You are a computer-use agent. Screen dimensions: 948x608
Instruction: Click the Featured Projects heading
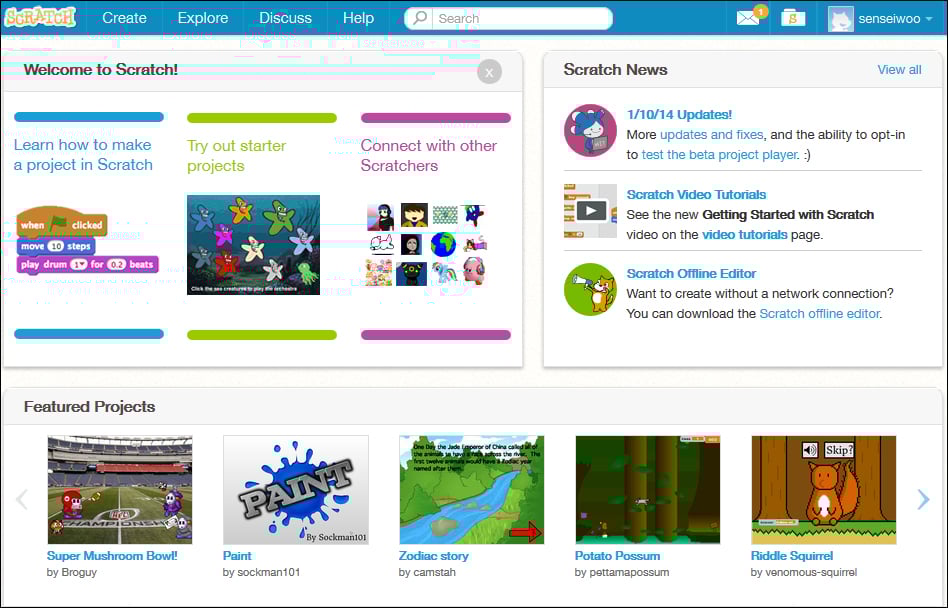tap(89, 407)
